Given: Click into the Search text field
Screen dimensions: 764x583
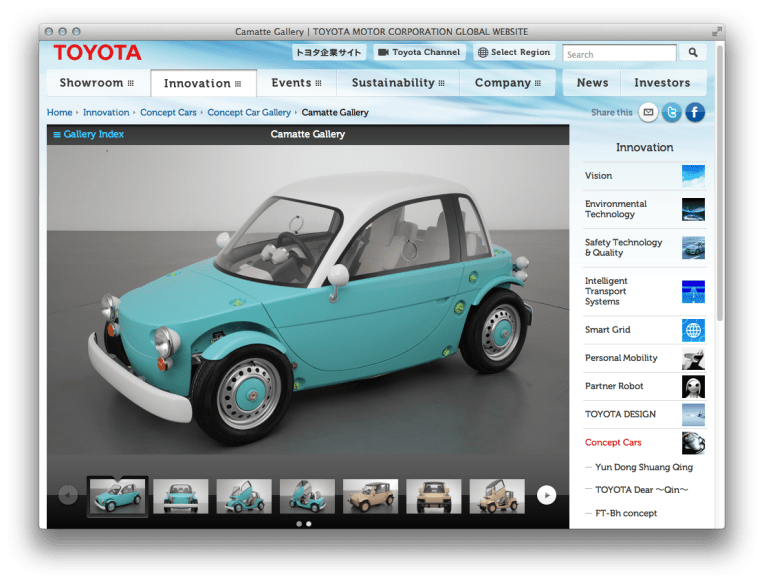Looking at the screenshot, I should [x=618, y=54].
